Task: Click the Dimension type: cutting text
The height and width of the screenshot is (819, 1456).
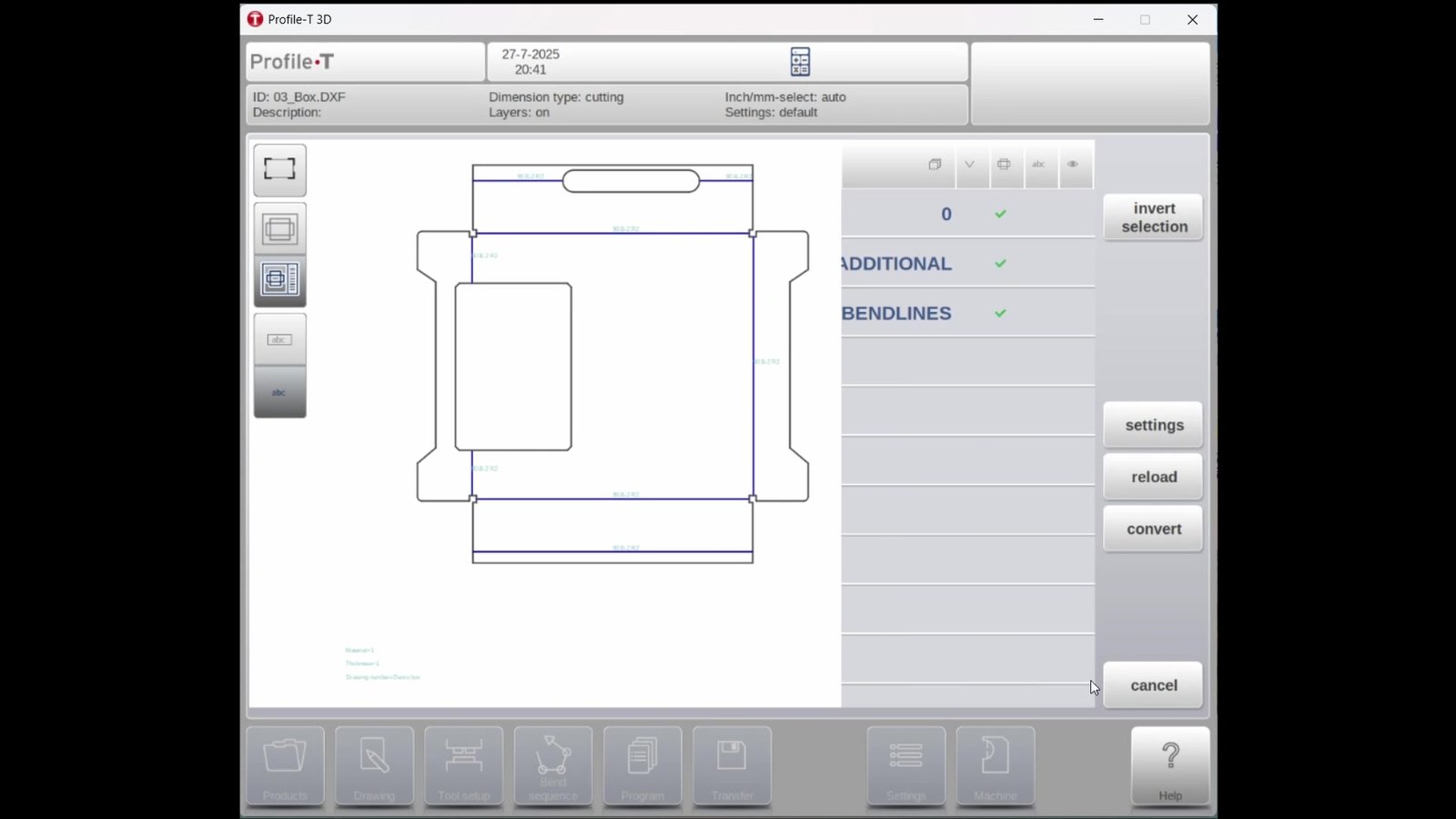Action: [x=556, y=96]
